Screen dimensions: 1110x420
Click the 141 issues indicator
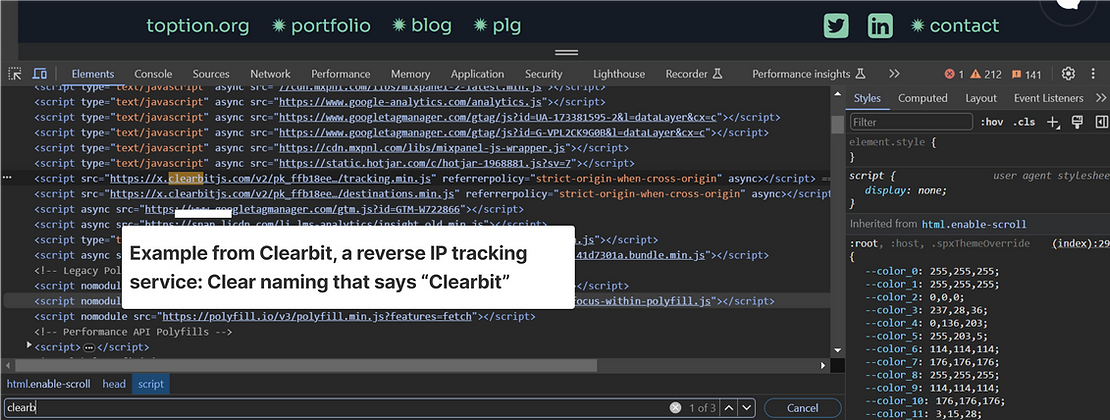pos(1026,74)
